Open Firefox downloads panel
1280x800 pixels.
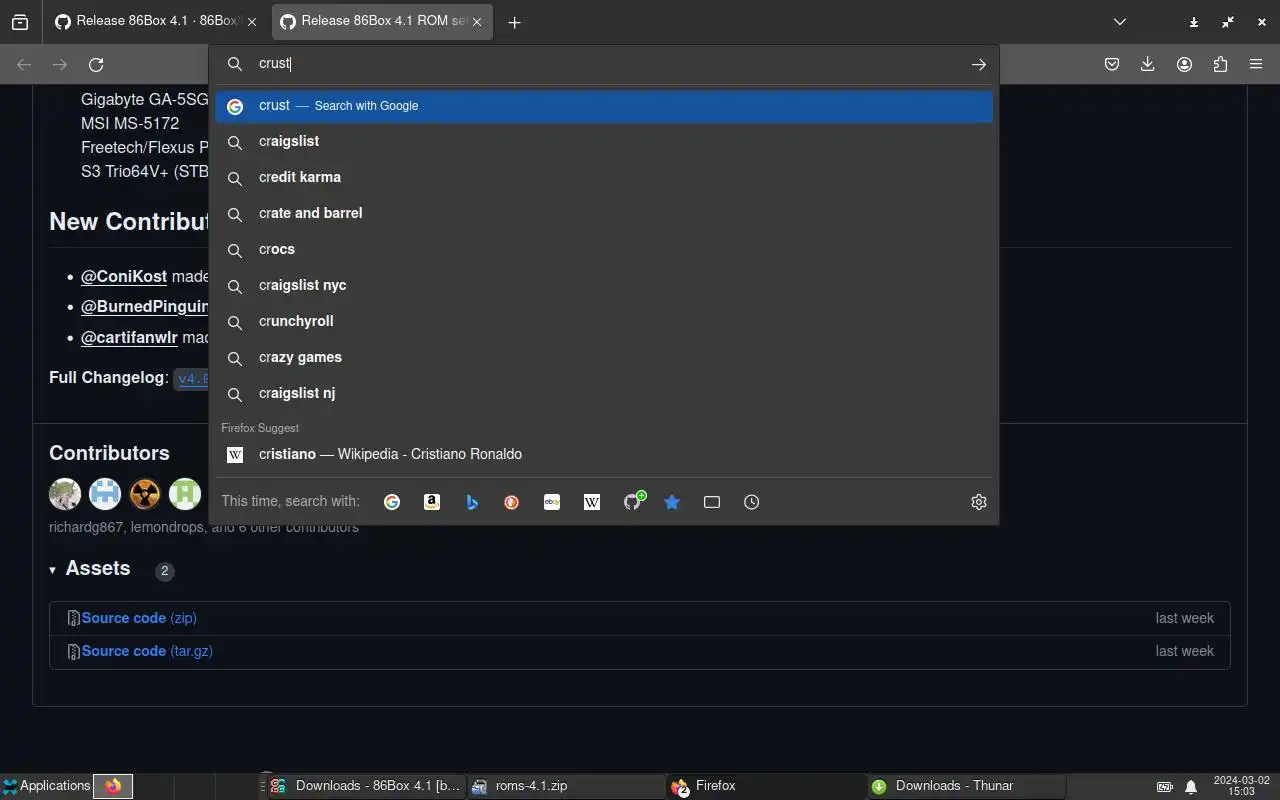click(x=1148, y=64)
